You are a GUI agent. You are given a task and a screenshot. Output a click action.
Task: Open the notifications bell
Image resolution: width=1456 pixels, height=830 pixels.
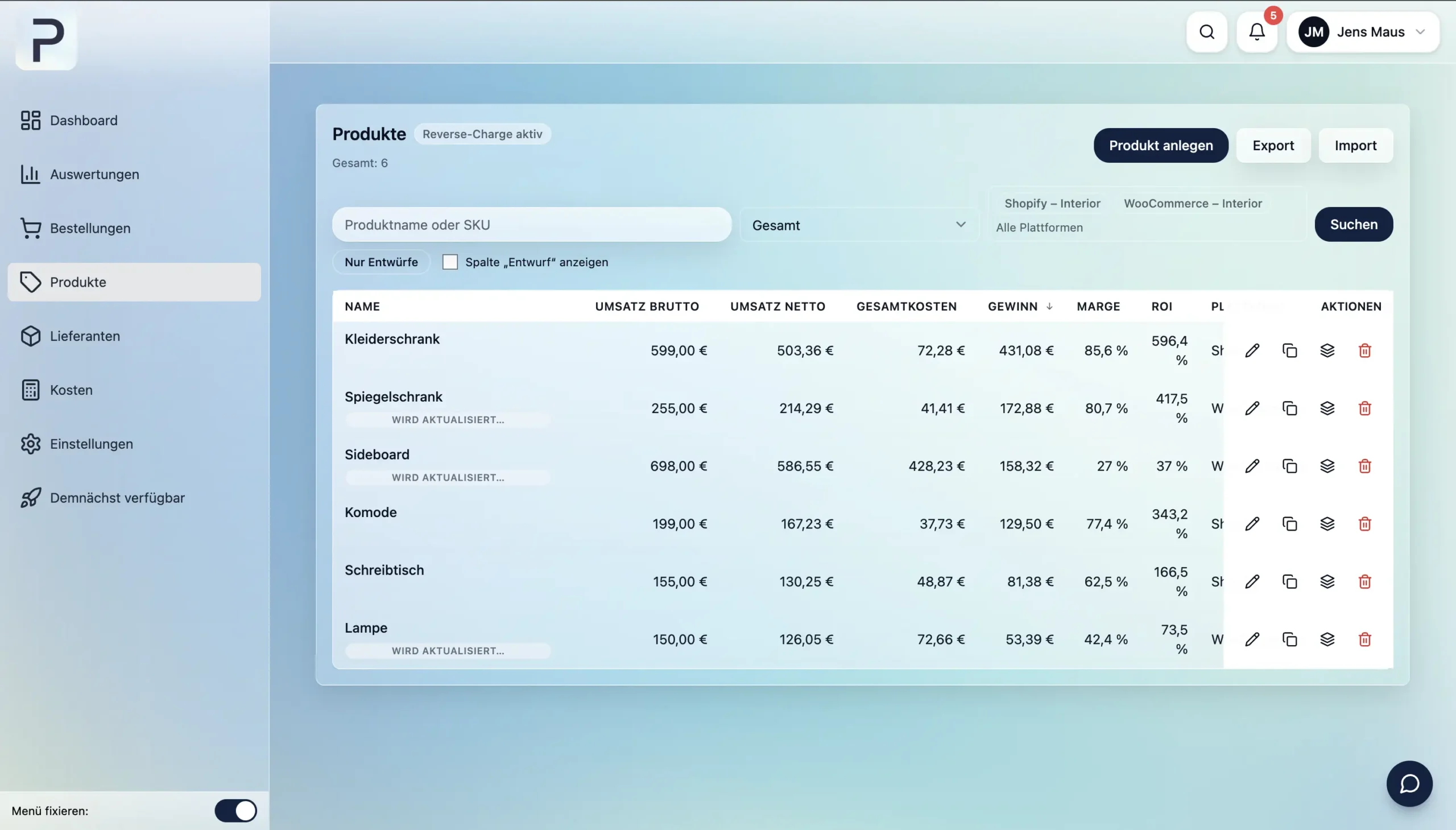[1256, 32]
